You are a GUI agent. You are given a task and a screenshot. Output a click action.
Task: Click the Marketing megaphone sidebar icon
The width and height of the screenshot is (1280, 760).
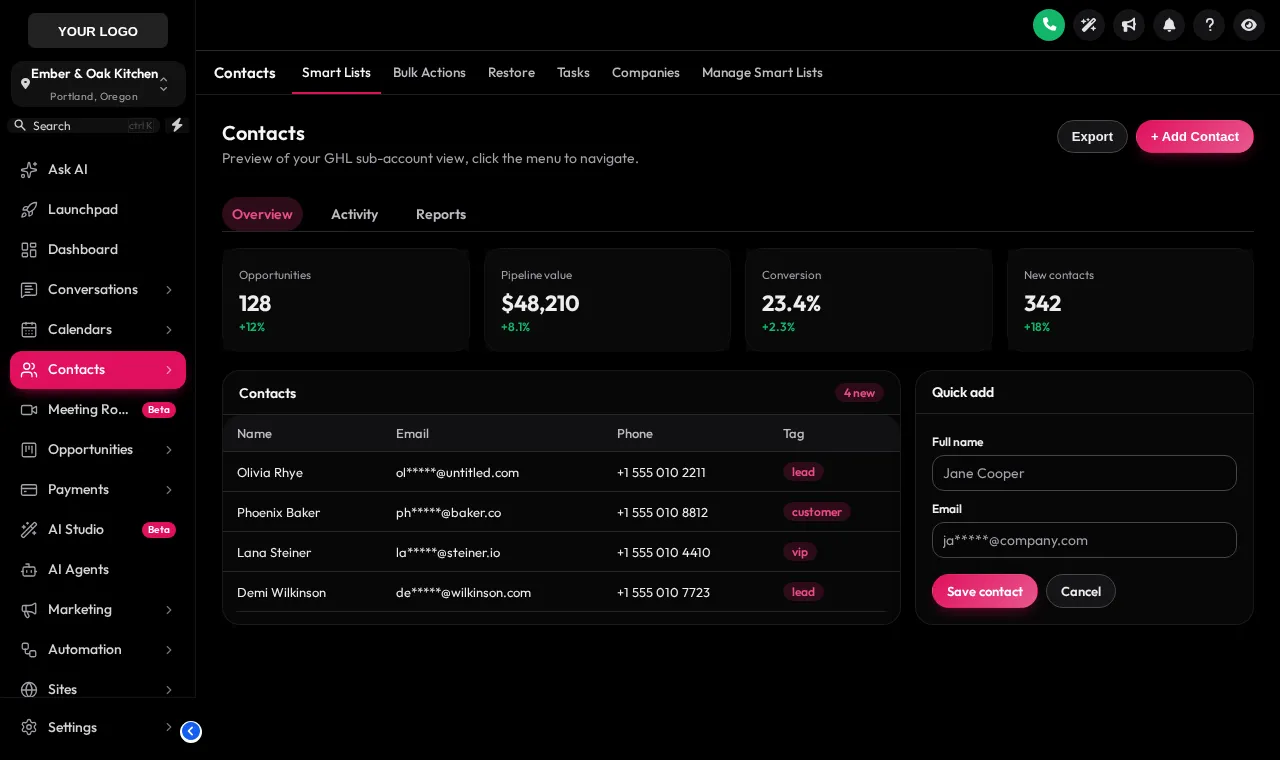coord(29,610)
